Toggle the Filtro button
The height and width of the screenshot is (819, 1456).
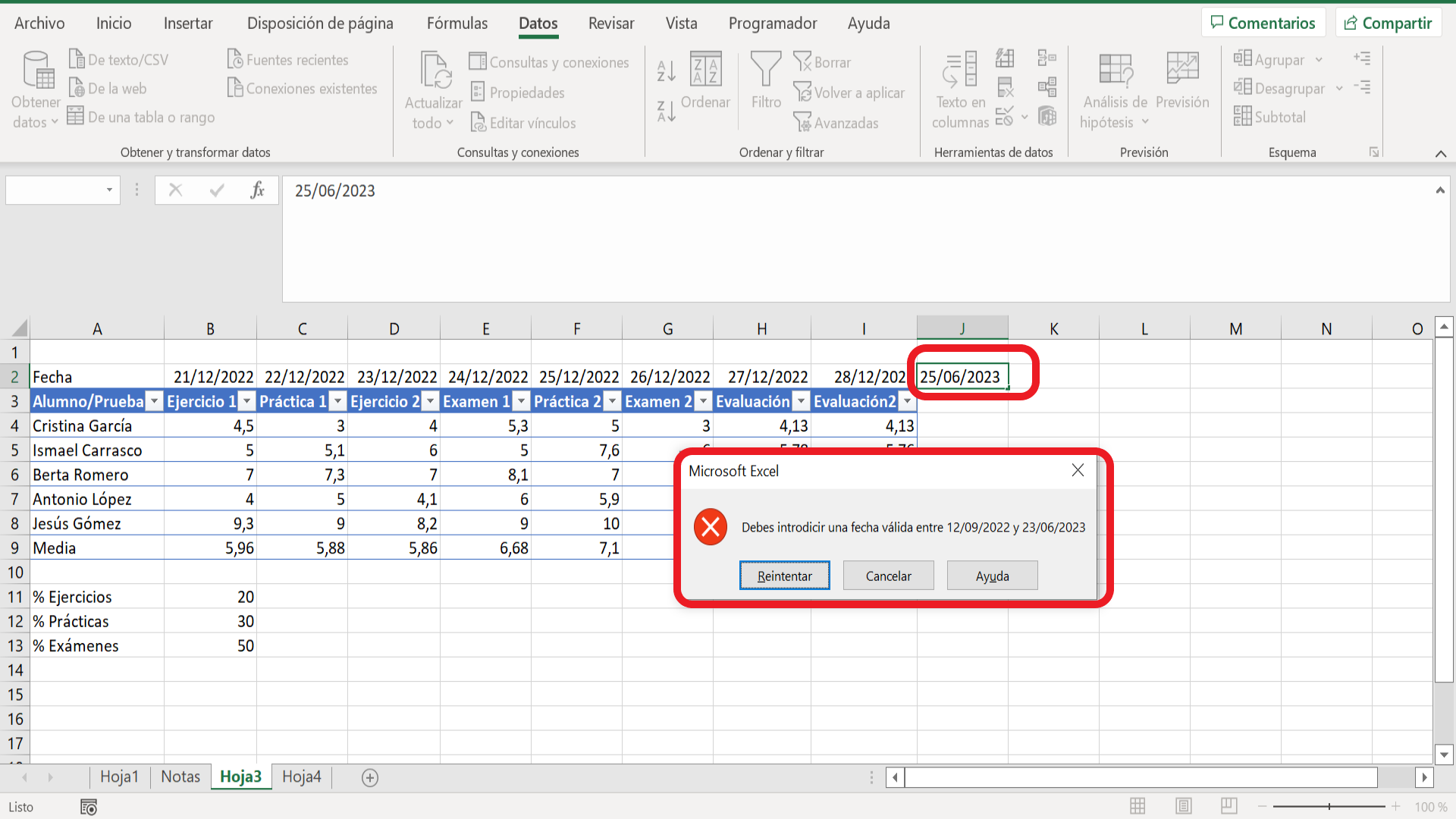[766, 81]
